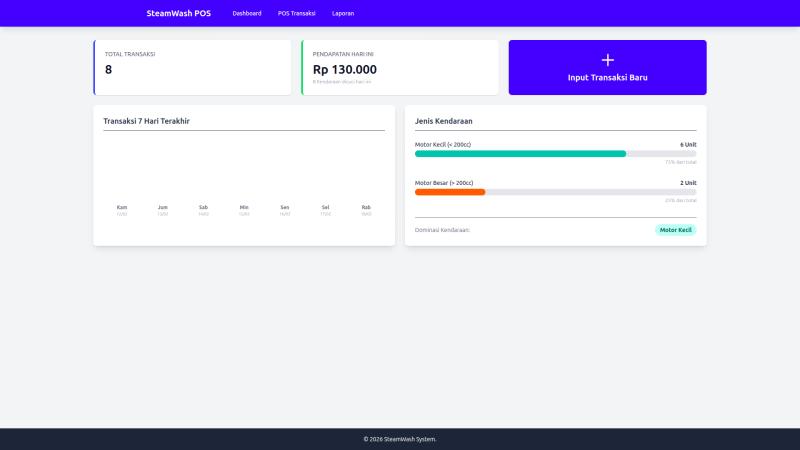Open Input Transaksi Baru

(x=607, y=77)
